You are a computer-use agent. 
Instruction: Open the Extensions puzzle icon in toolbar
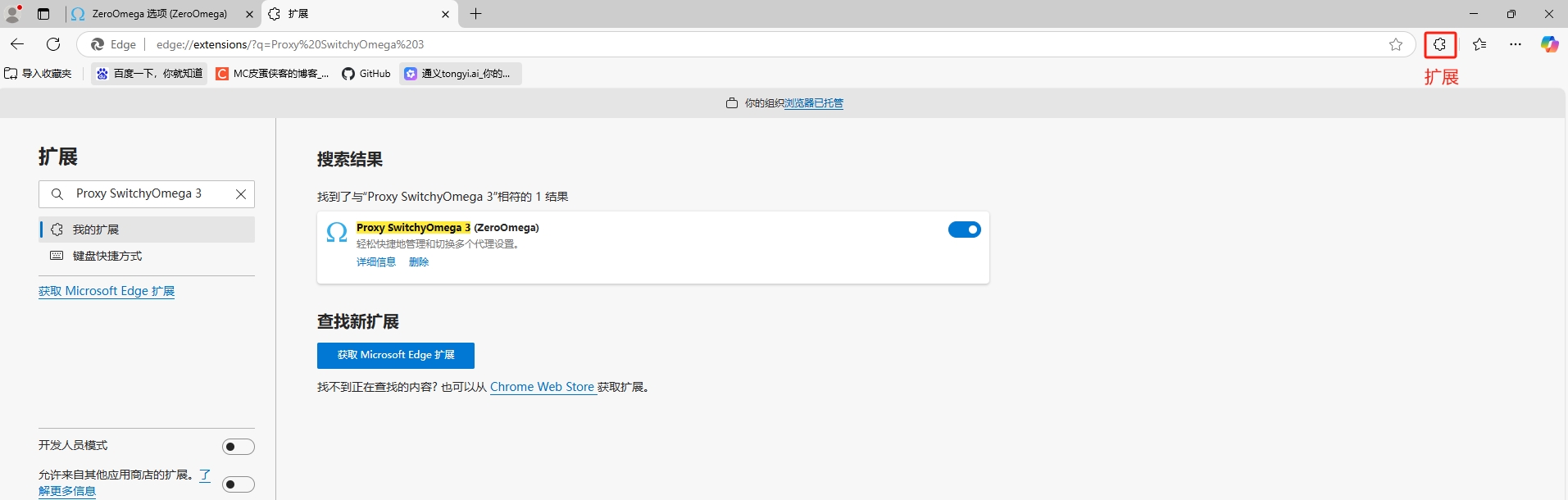(x=1440, y=44)
